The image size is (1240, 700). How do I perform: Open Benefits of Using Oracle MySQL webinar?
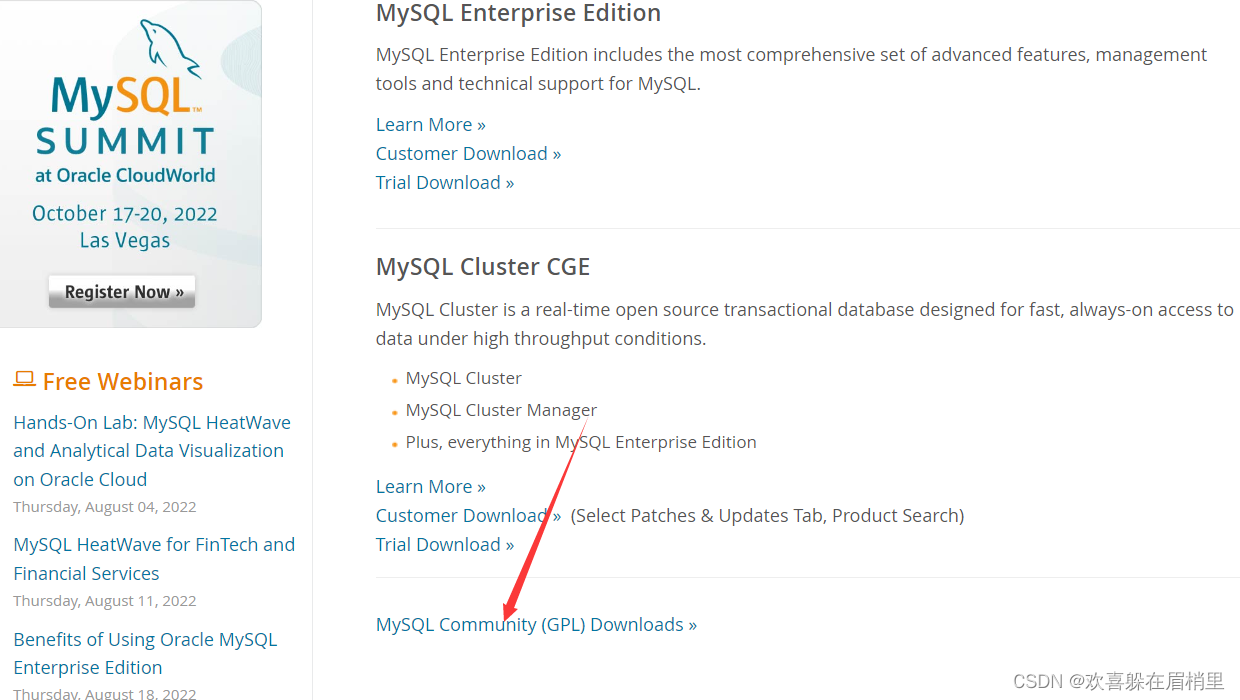[145, 653]
